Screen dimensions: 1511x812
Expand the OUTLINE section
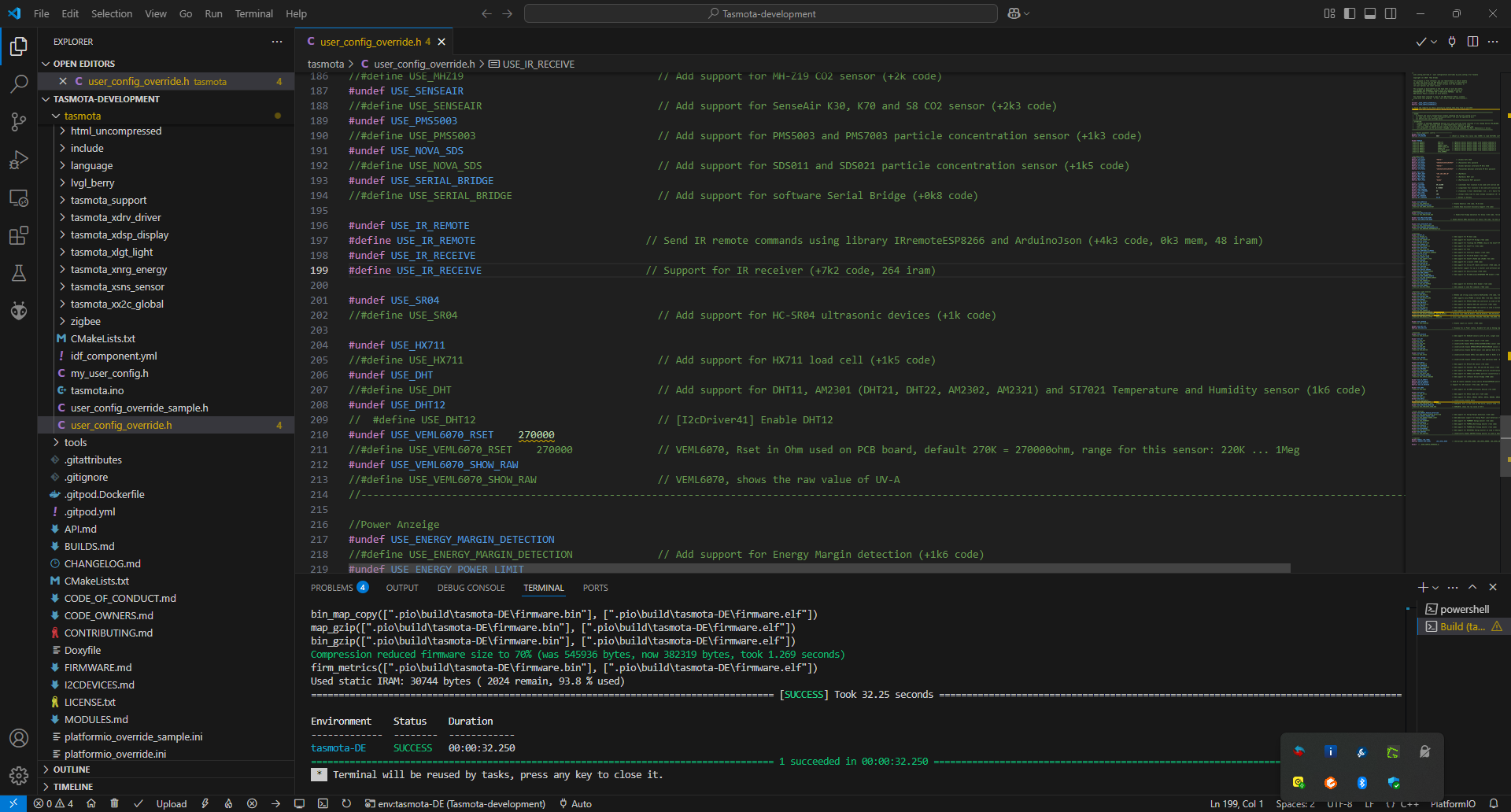tap(71, 770)
